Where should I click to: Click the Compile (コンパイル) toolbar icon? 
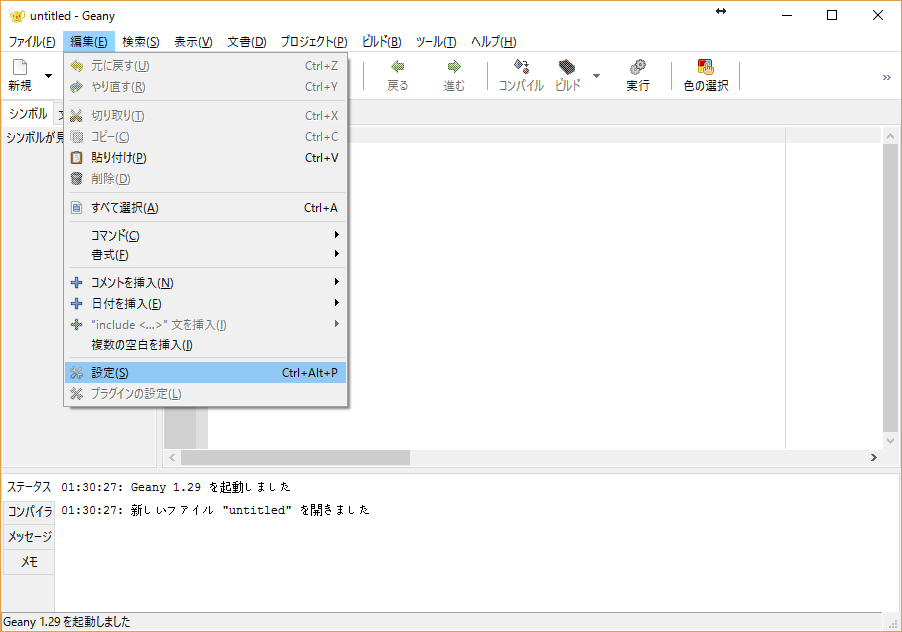pyautogui.click(x=521, y=67)
